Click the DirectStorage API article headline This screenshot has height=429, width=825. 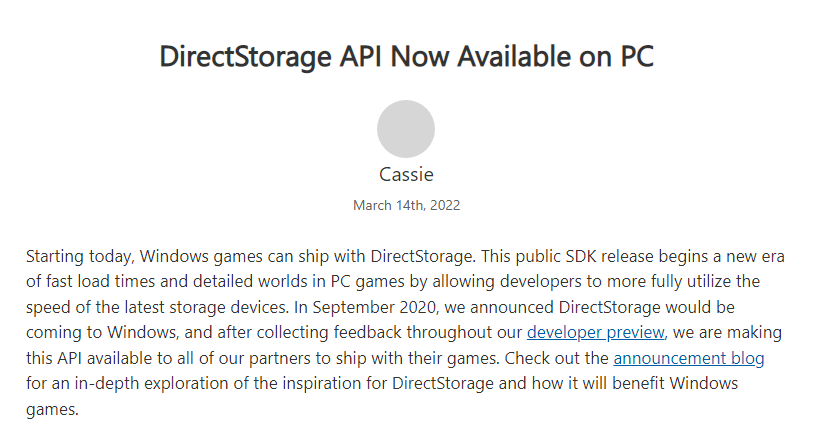click(x=406, y=56)
